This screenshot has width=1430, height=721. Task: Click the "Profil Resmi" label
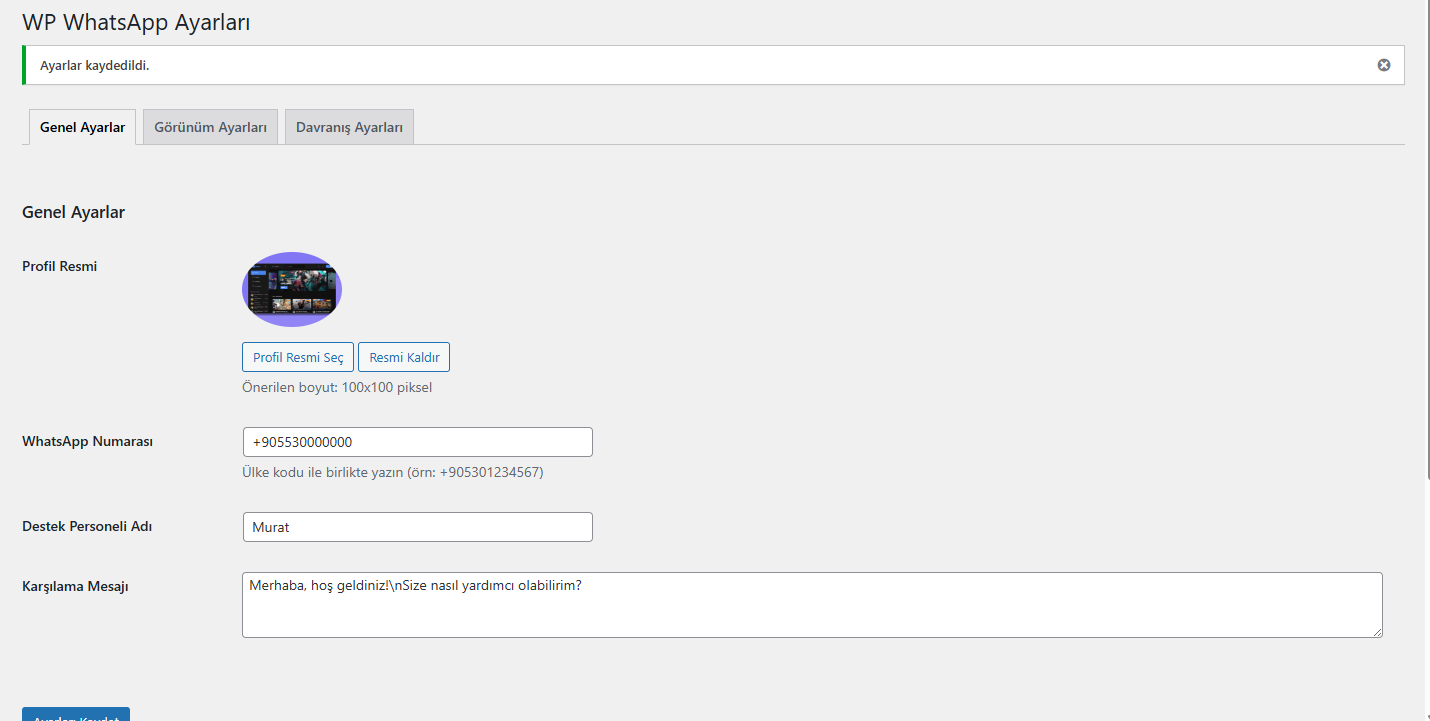click(x=59, y=266)
